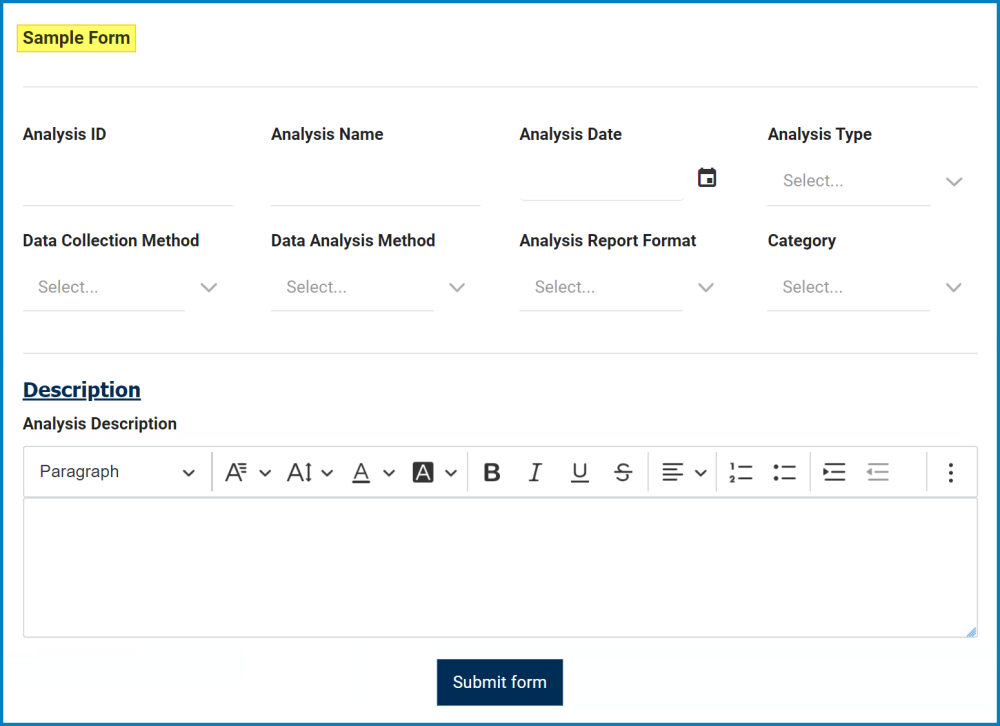1000x726 pixels.
Task: Apply bold formatting in the editor toolbar
Action: pyautogui.click(x=491, y=473)
